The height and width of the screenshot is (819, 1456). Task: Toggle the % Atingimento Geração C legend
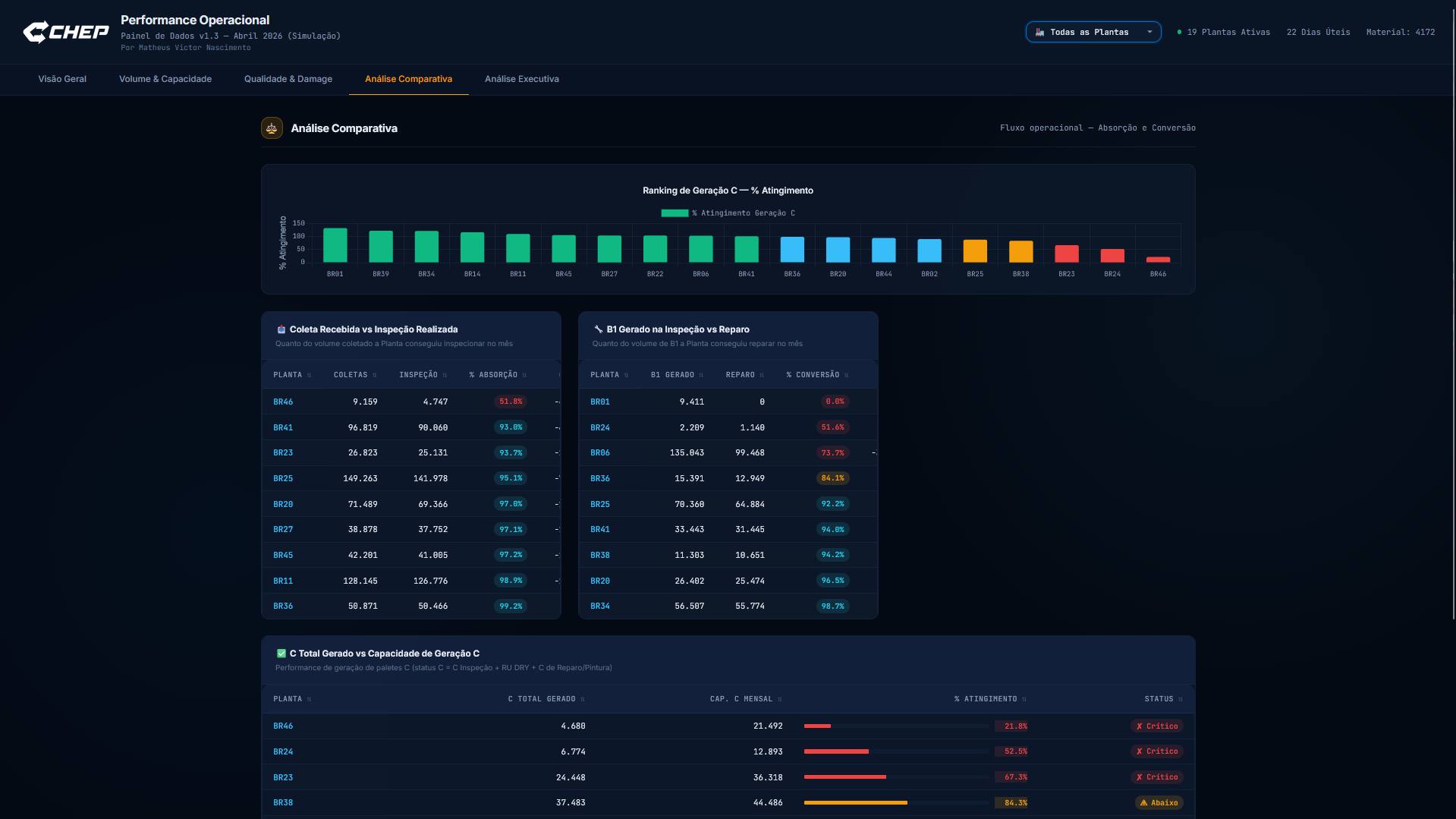pyautogui.click(x=728, y=213)
